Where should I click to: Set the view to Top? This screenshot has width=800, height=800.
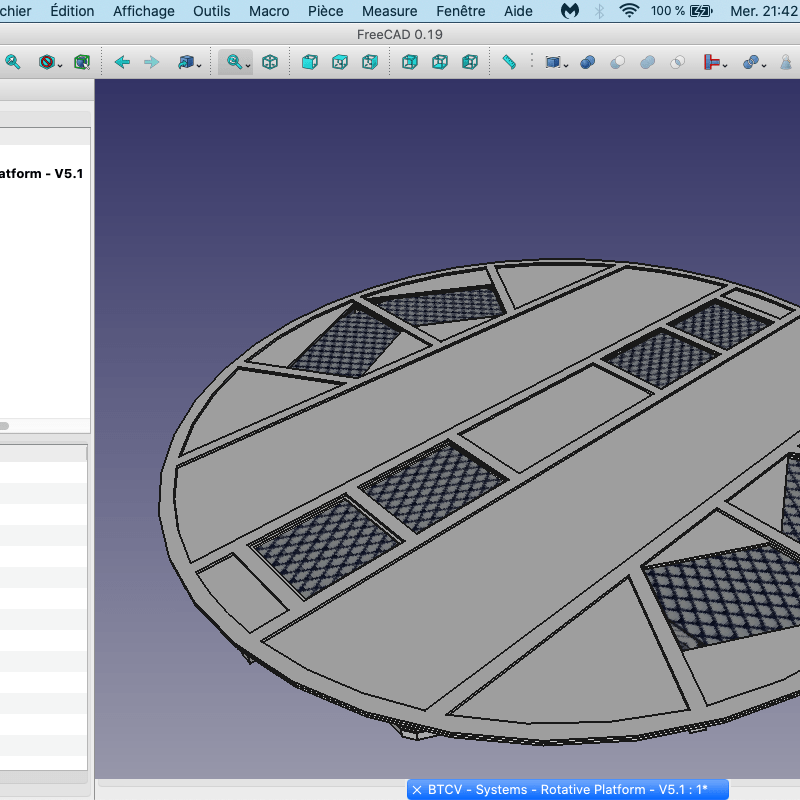tap(340, 62)
